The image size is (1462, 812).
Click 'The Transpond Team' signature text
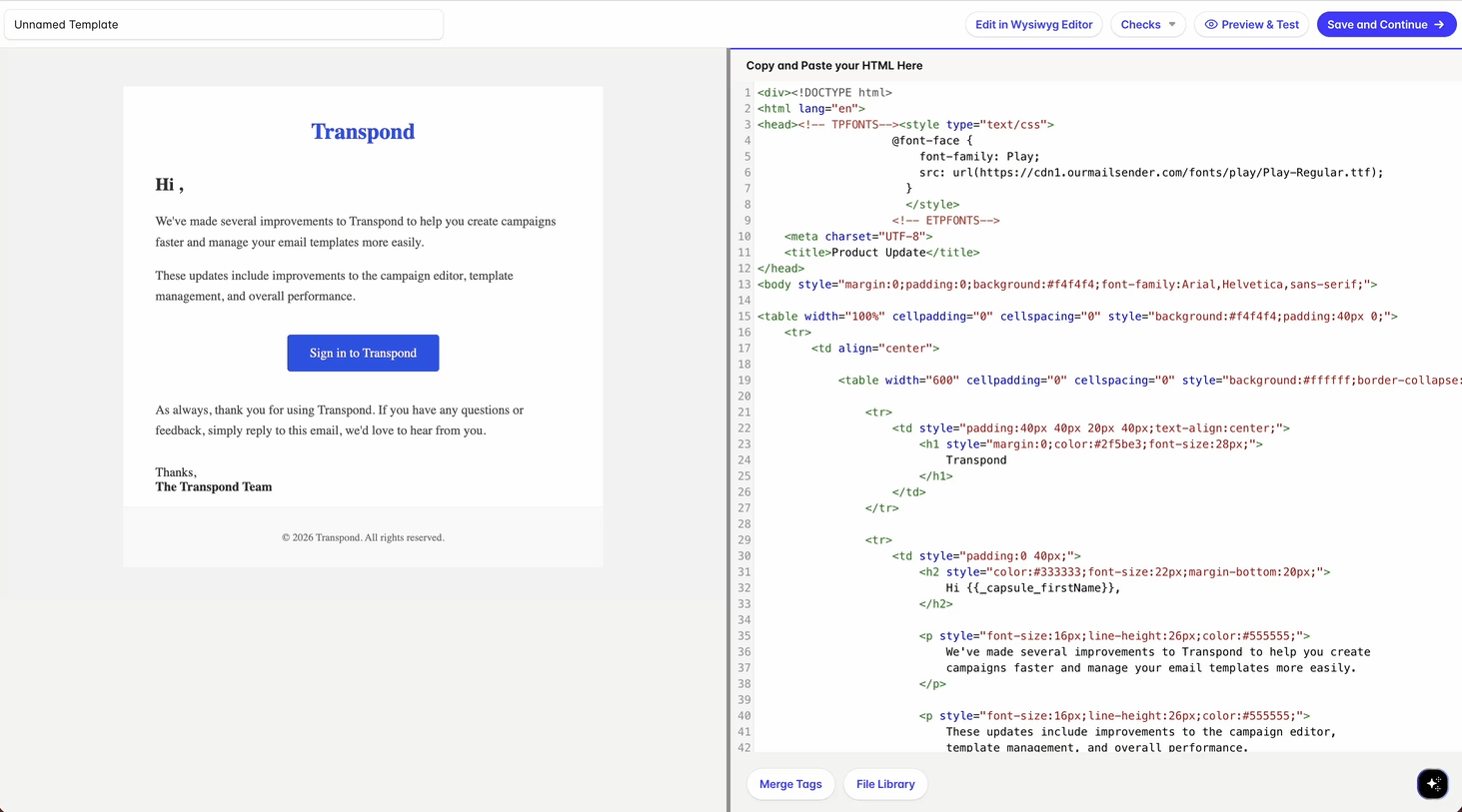click(213, 487)
